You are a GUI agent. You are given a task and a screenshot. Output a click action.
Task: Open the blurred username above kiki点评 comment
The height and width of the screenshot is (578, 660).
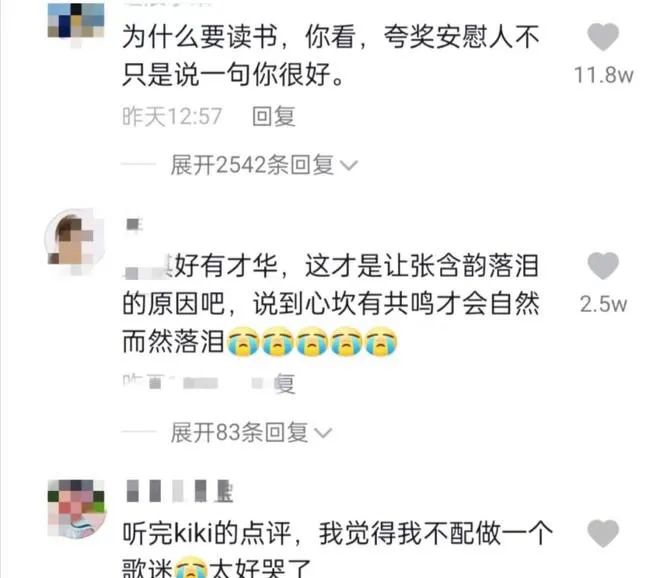tap(180, 491)
